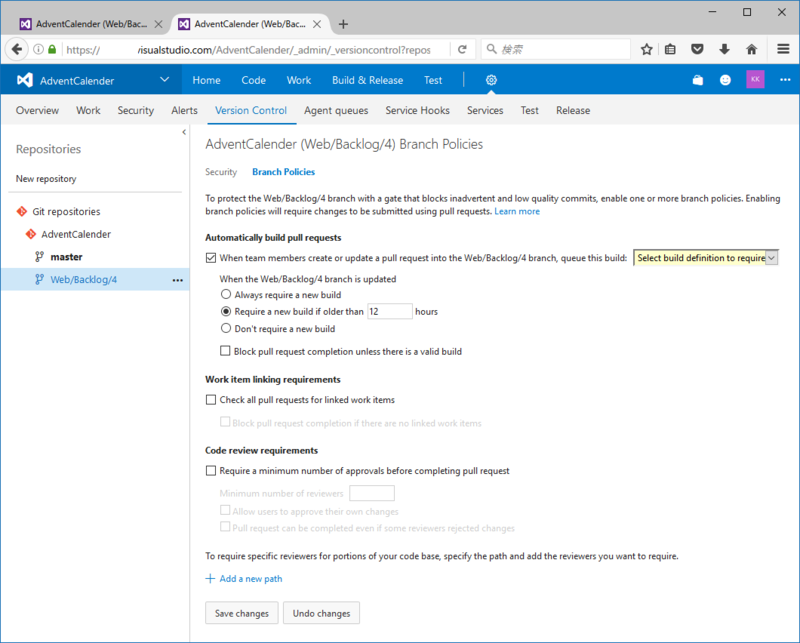The image size is (800, 643).
Task: Click the Pocket save icon
Action: coord(697,50)
